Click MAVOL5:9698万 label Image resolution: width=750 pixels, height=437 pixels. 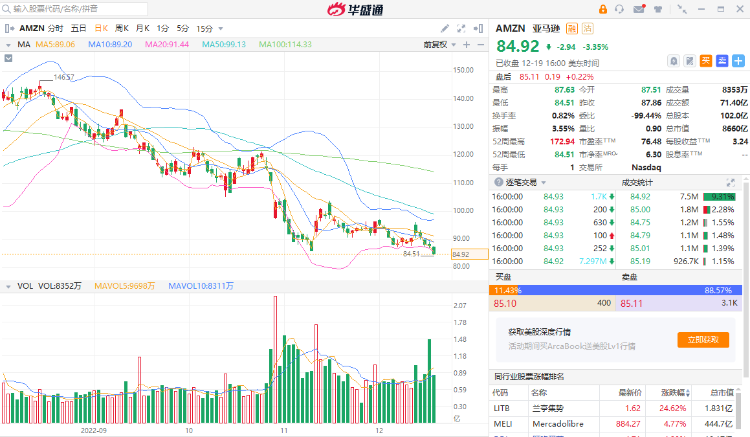pyautogui.click(x=124, y=286)
